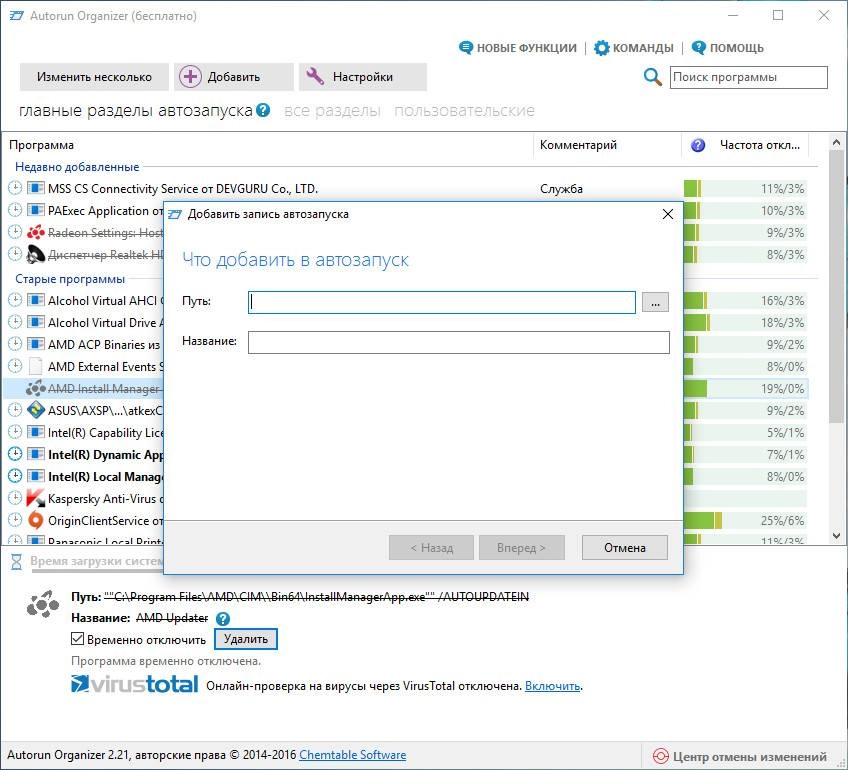Viewport: 848px width, 770px height.
Task: Click the Путь input field
Action: pos(442,302)
